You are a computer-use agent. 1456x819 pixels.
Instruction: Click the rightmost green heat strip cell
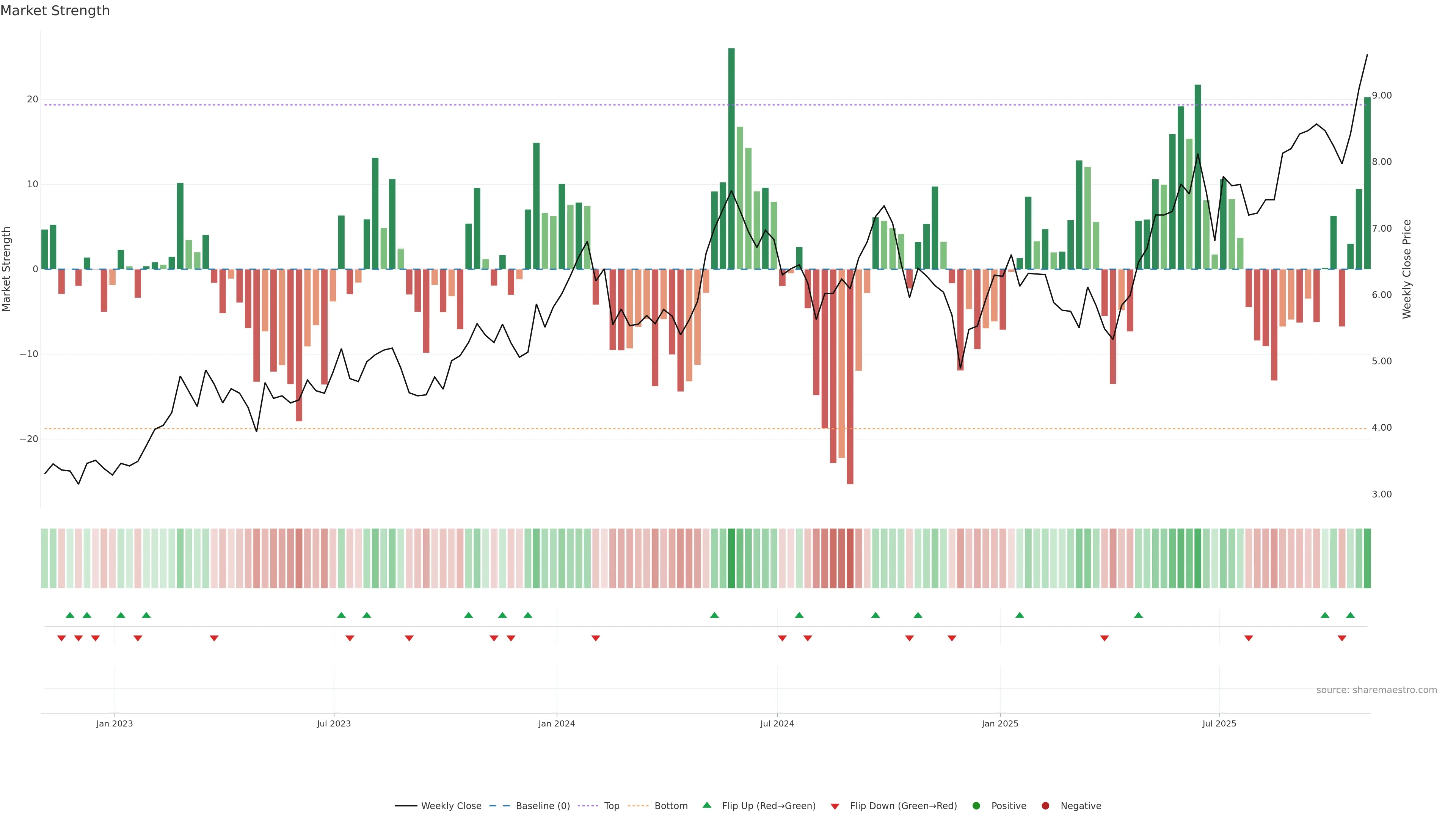[1367, 558]
